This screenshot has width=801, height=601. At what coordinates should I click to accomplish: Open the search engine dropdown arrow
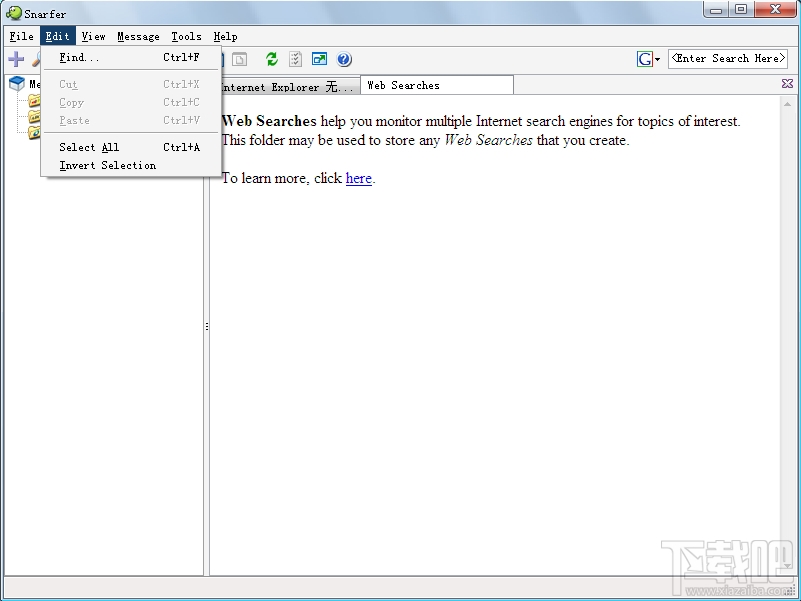[x=657, y=60]
